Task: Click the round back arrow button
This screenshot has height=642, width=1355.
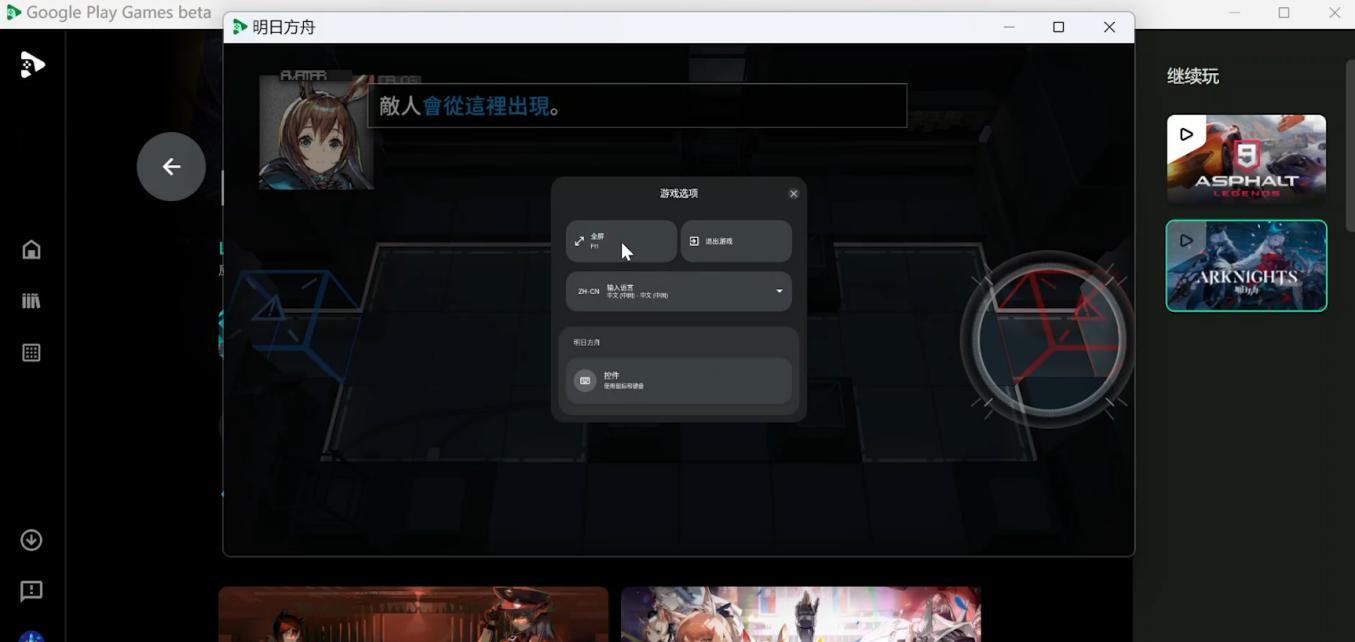Action: pyautogui.click(x=171, y=166)
